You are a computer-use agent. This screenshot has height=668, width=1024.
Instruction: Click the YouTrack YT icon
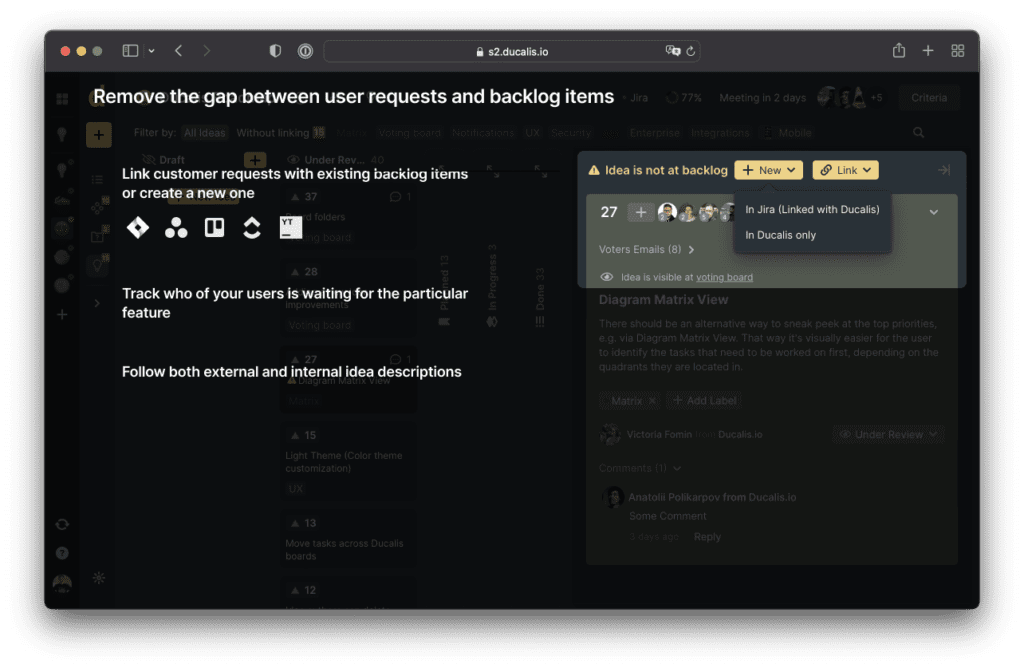pyautogui.click(x=290, y=228)
